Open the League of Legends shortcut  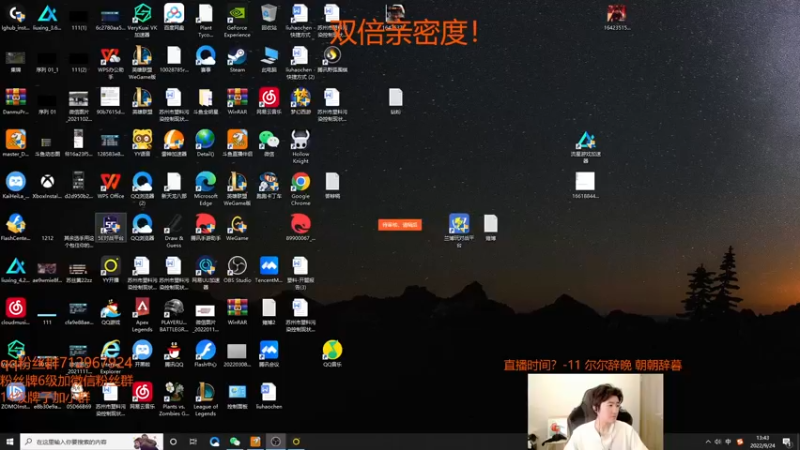[x=206, y=399]
